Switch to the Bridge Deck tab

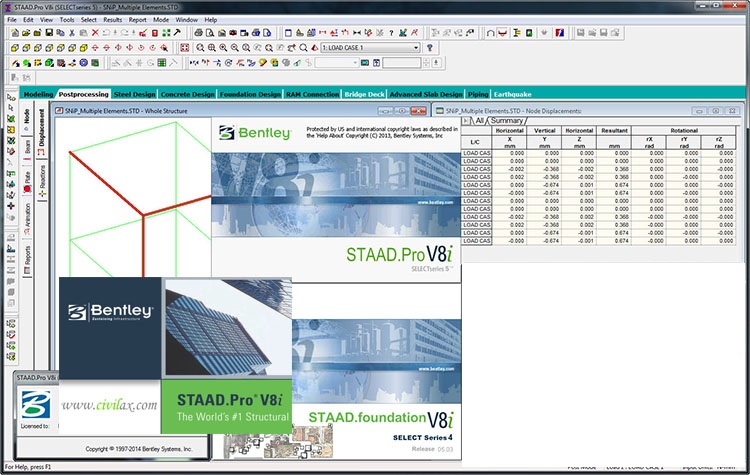364,94
